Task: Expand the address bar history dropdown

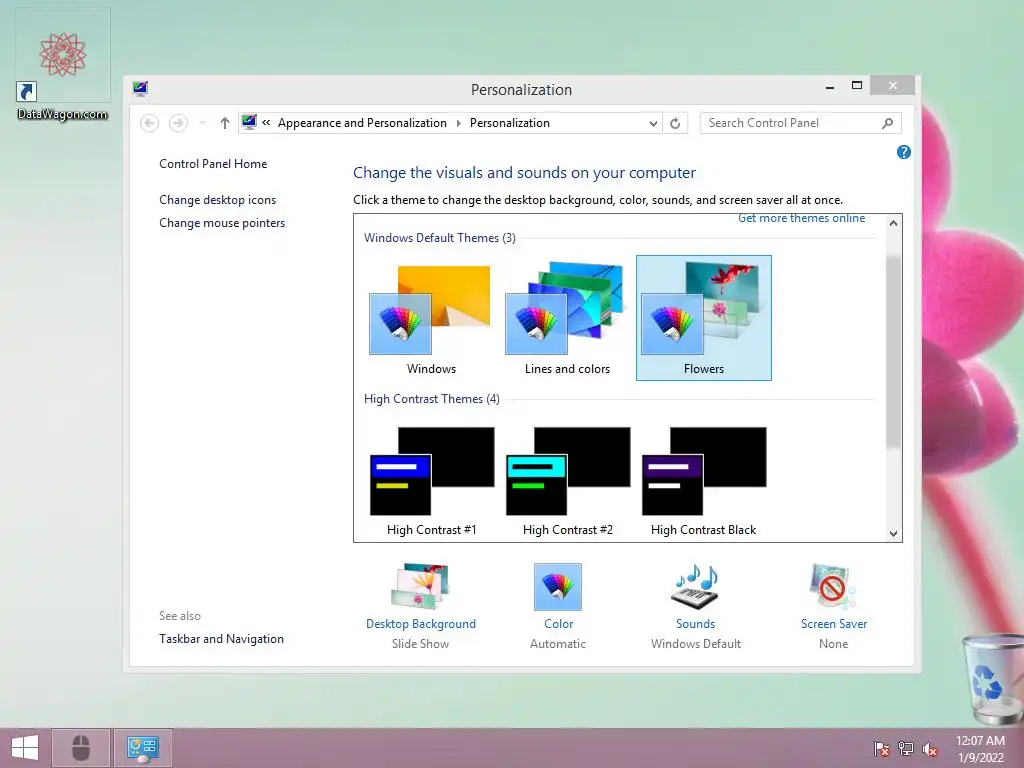Action: tap(653, 123)
